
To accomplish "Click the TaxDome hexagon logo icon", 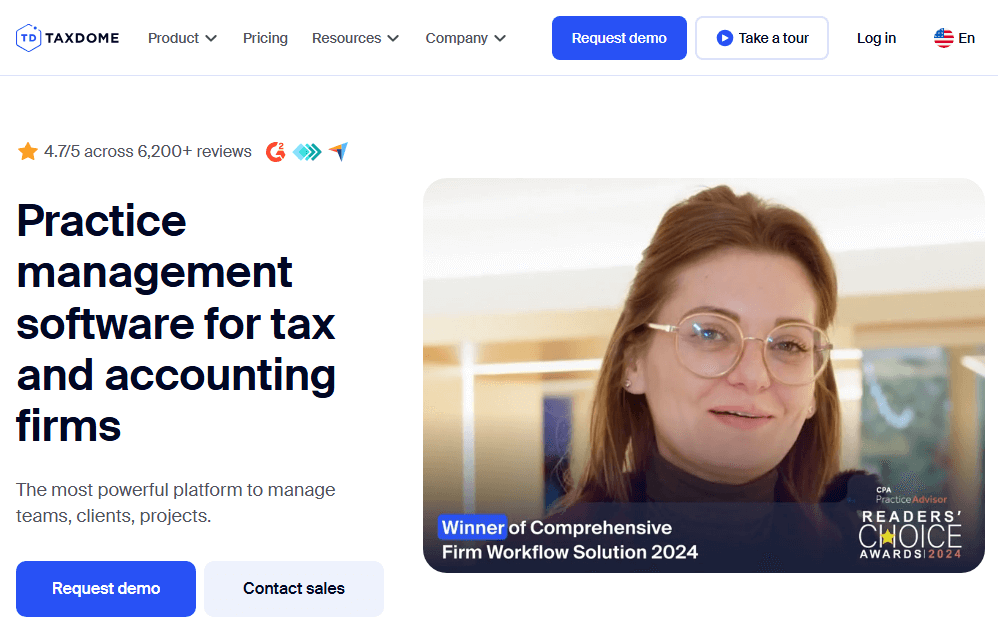I will click(28, 38).
